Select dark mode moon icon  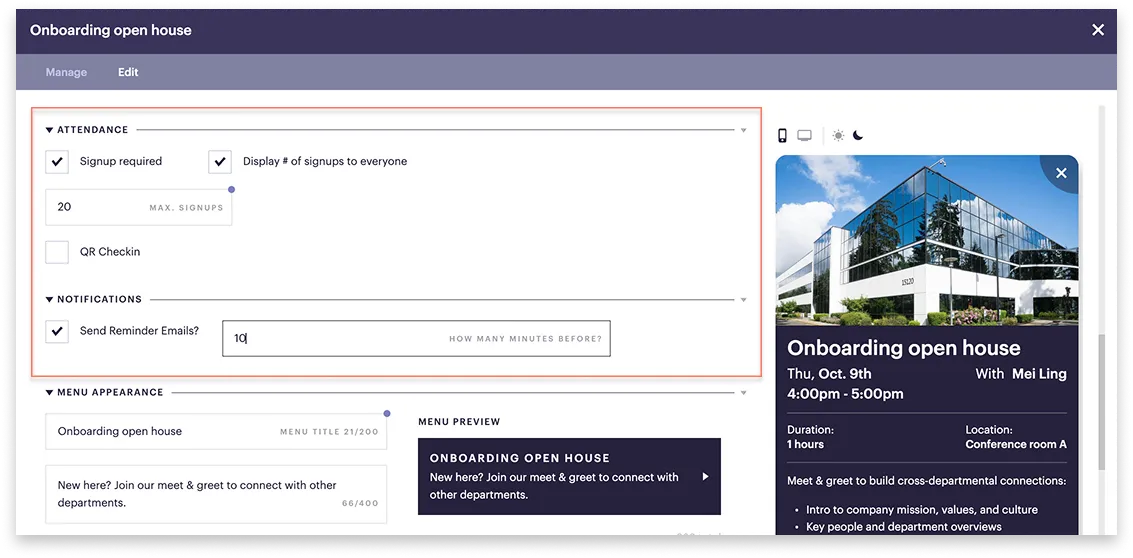858,135
